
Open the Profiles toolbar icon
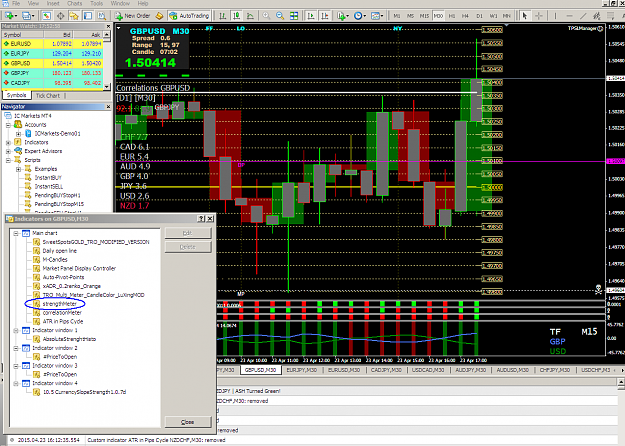click(28, 16)
